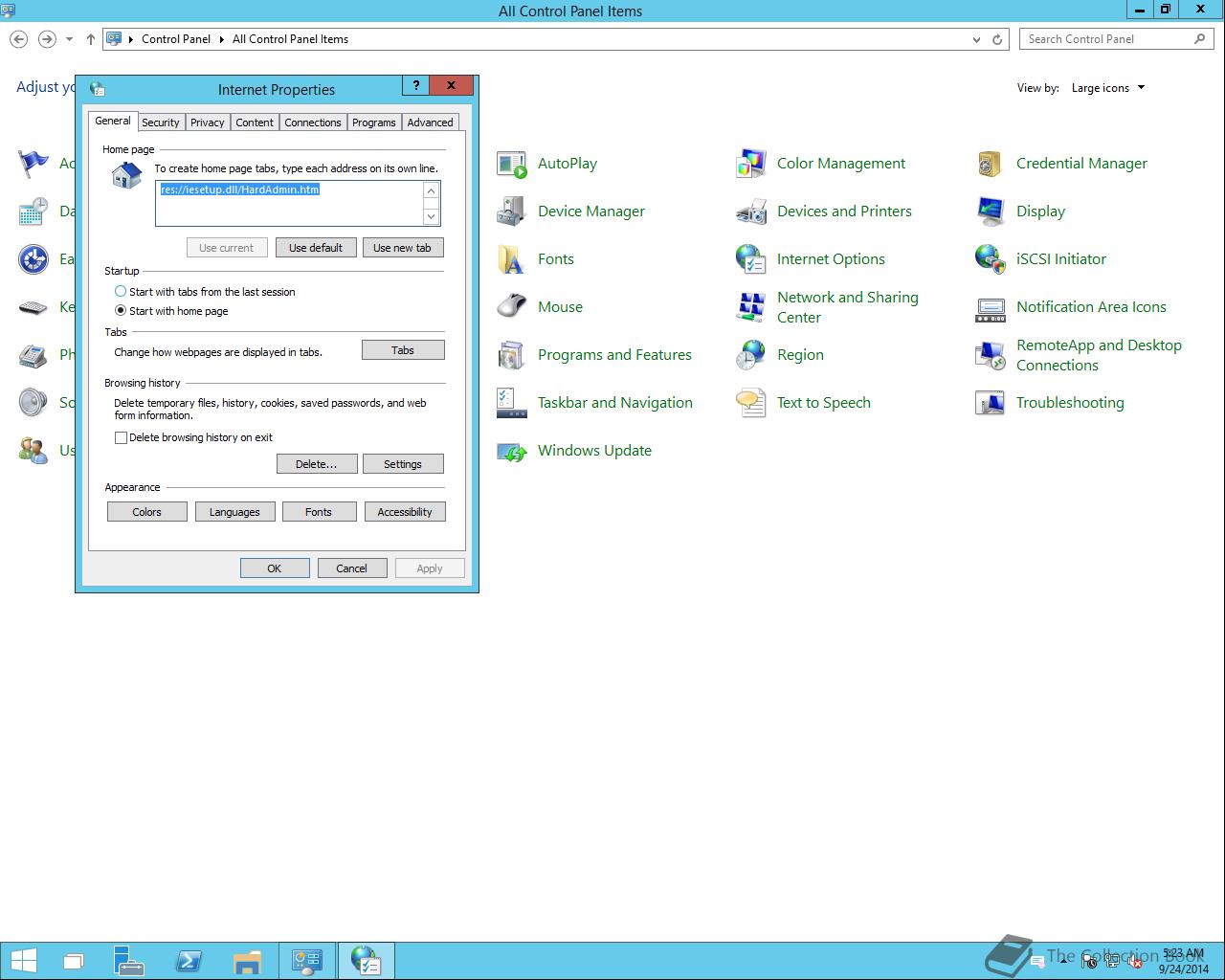The image size is (1225, 980).
Task: Switch to the Content tab
Action: click(255, 122)
